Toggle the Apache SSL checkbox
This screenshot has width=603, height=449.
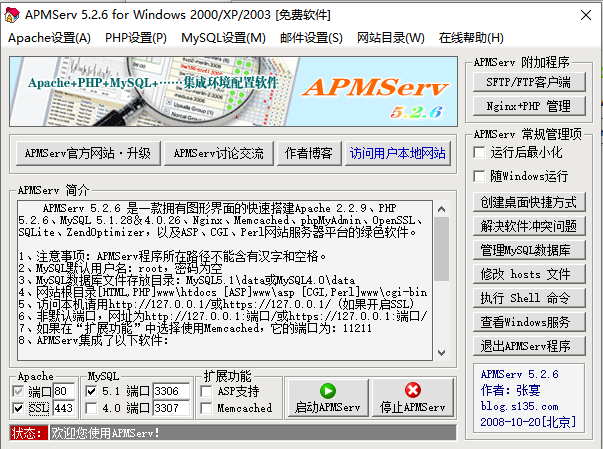pyautogui.click(x=21, y=408)
